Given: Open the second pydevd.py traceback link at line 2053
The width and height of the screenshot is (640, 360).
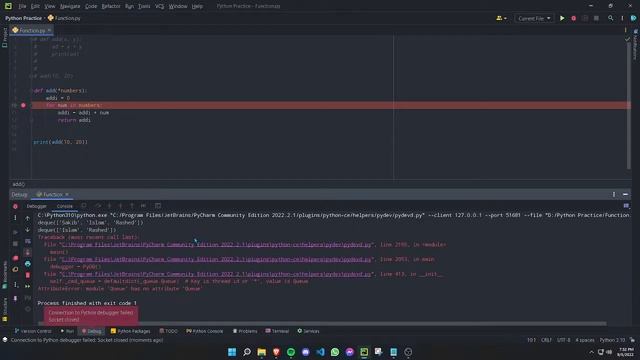Looking at the screenshot, I should click(x=216, y=259).
